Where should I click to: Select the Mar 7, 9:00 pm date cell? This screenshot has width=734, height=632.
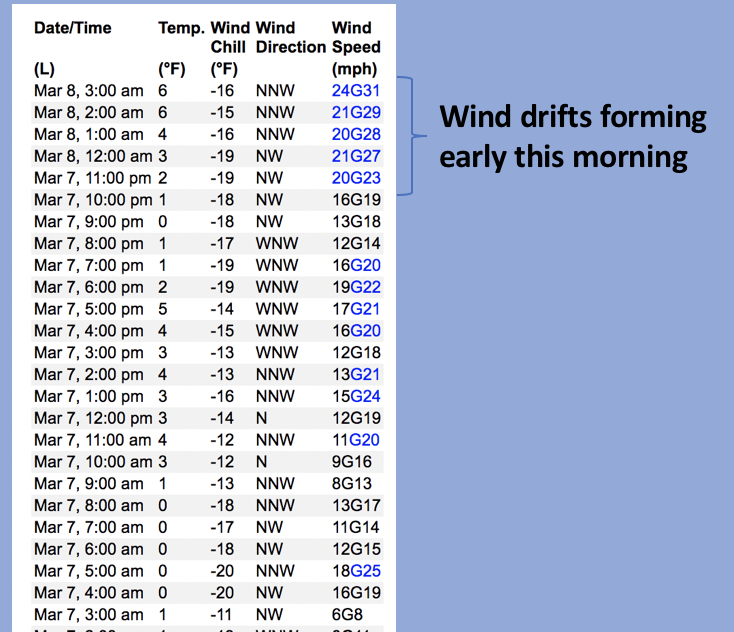pos(88,222)
